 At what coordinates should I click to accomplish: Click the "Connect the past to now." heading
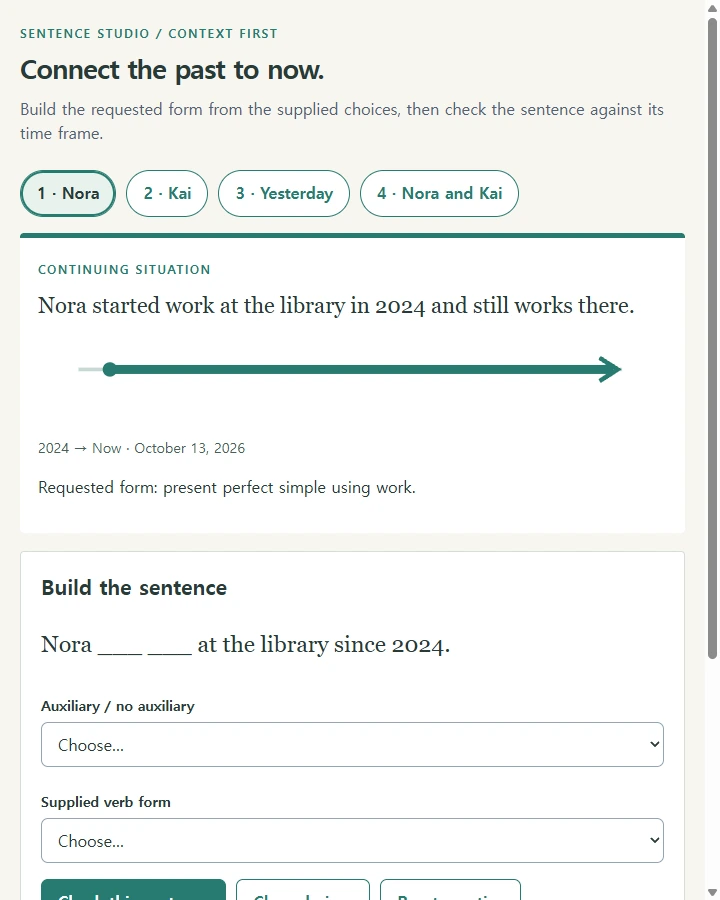point(172,70)
